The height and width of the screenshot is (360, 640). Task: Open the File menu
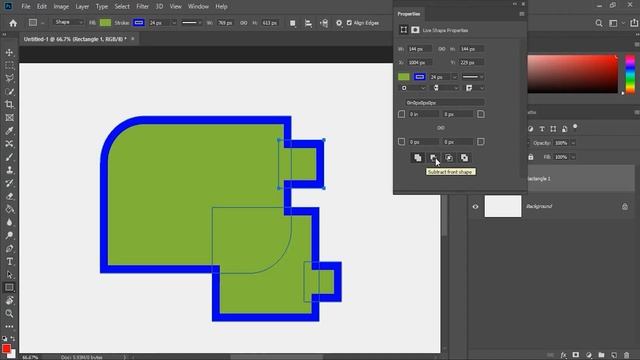[x=26, y=7]
